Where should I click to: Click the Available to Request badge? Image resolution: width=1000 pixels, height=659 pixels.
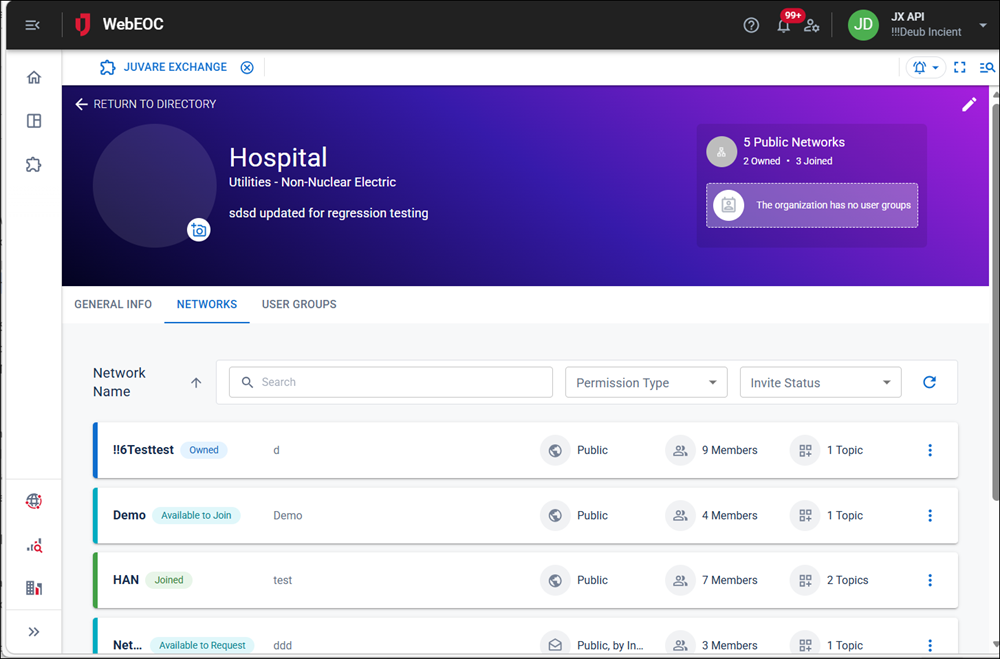click(202, 645)
